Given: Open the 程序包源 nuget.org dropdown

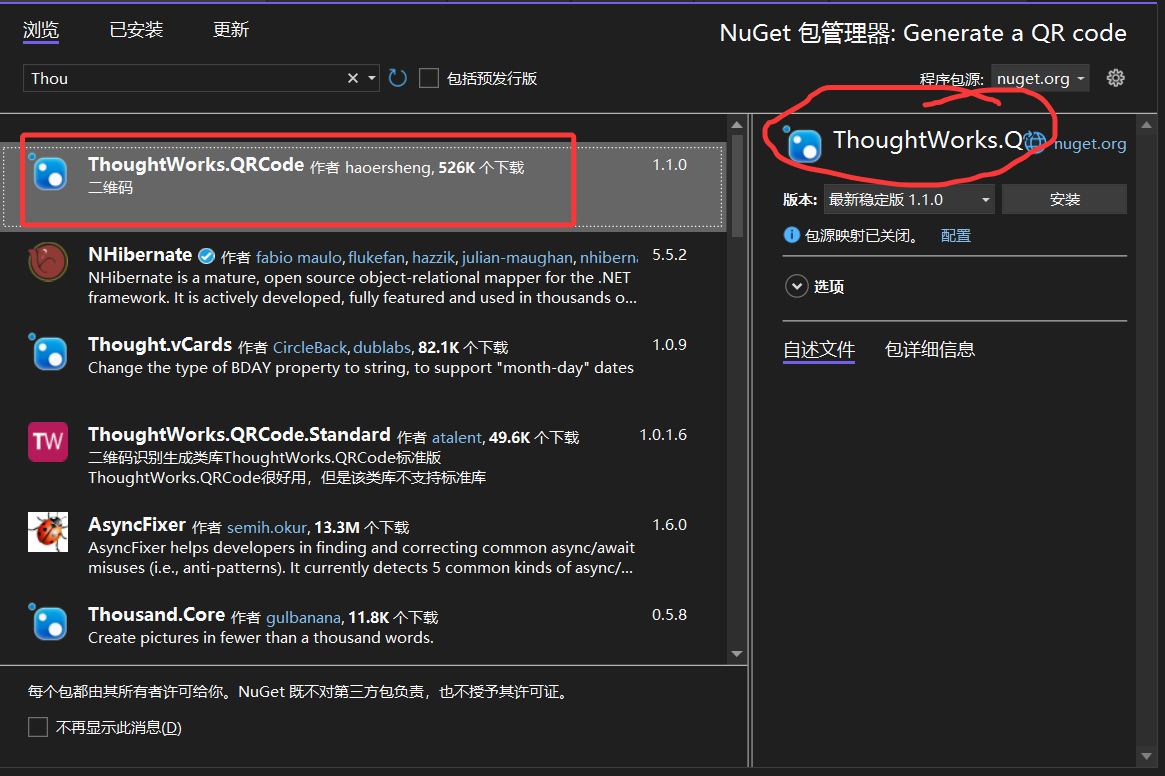Looking at the screenshot, I should click(x=1040, y=78).
